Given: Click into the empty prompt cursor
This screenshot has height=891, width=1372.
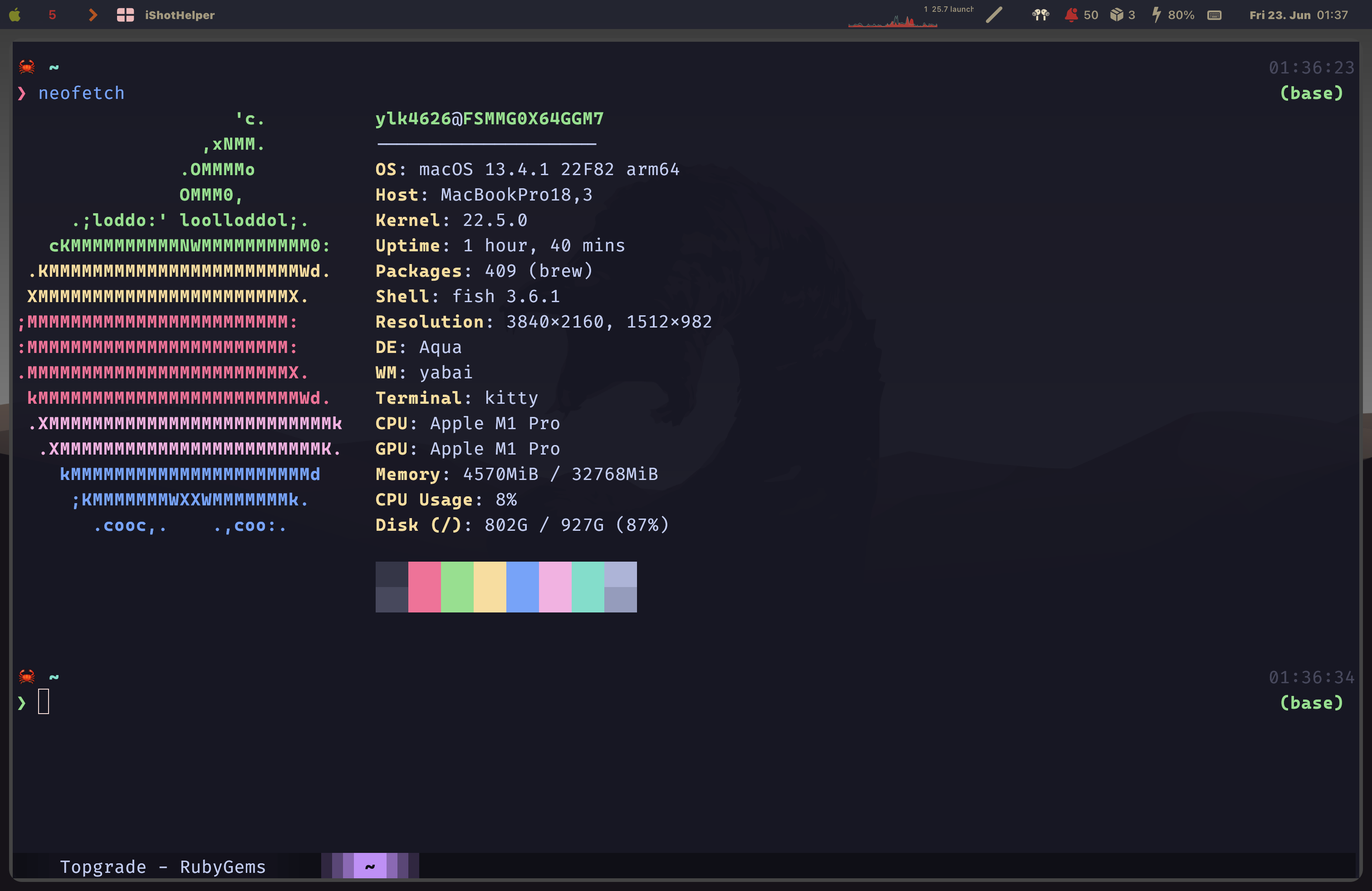Looking at the screenshot, I should coord(44,702).
